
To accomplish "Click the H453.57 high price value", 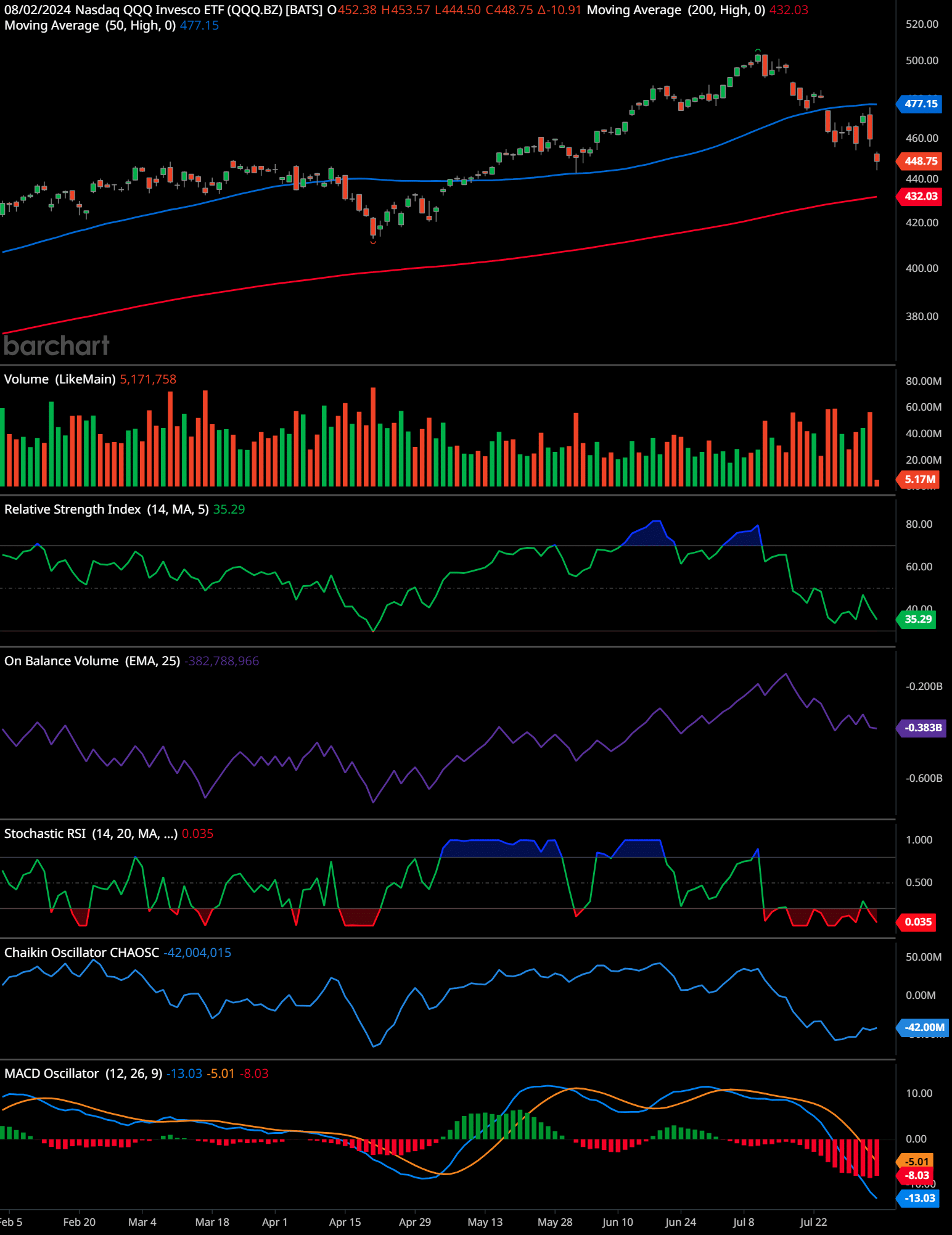I will [406, 10].
